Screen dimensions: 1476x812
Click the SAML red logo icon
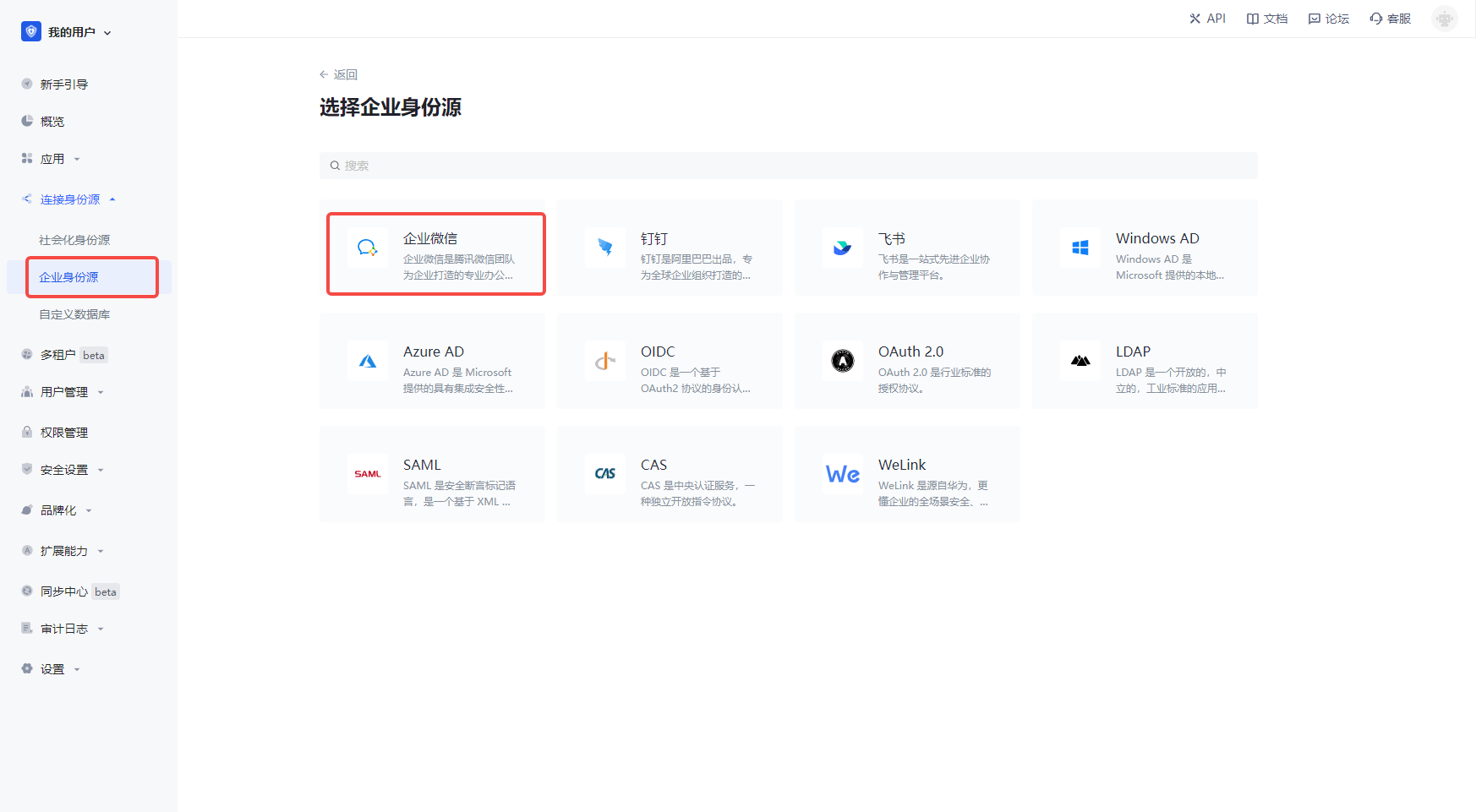point(368,474)
